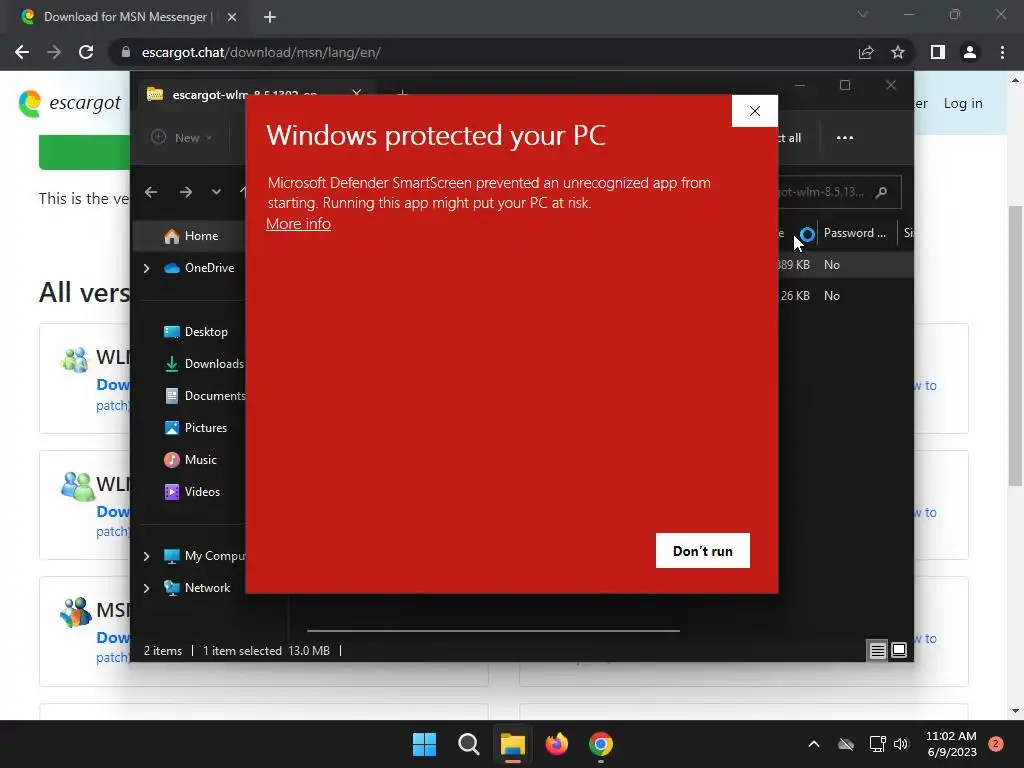1024x768 pixels.
Task: Select Download for MSN Messenger tab
Action: click(127, 17)
